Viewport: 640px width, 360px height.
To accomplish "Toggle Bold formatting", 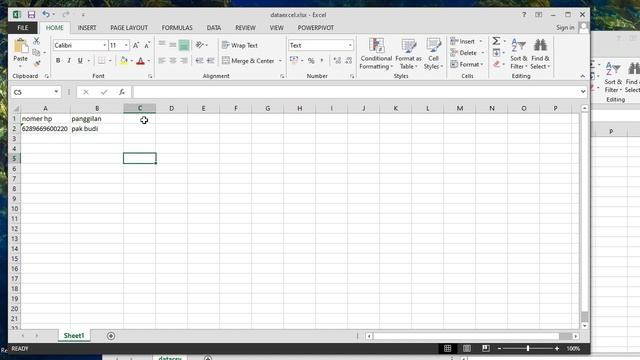I will 58,61.
